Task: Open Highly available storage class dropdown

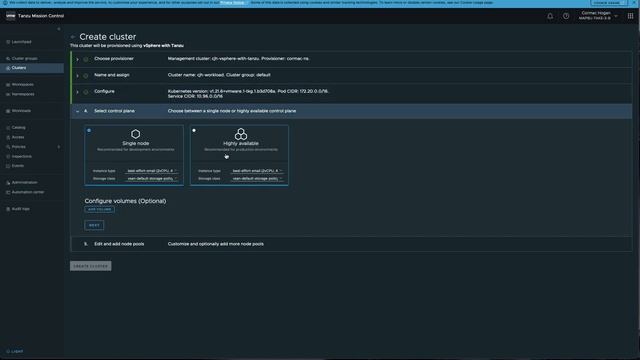Action: [257, 179]
